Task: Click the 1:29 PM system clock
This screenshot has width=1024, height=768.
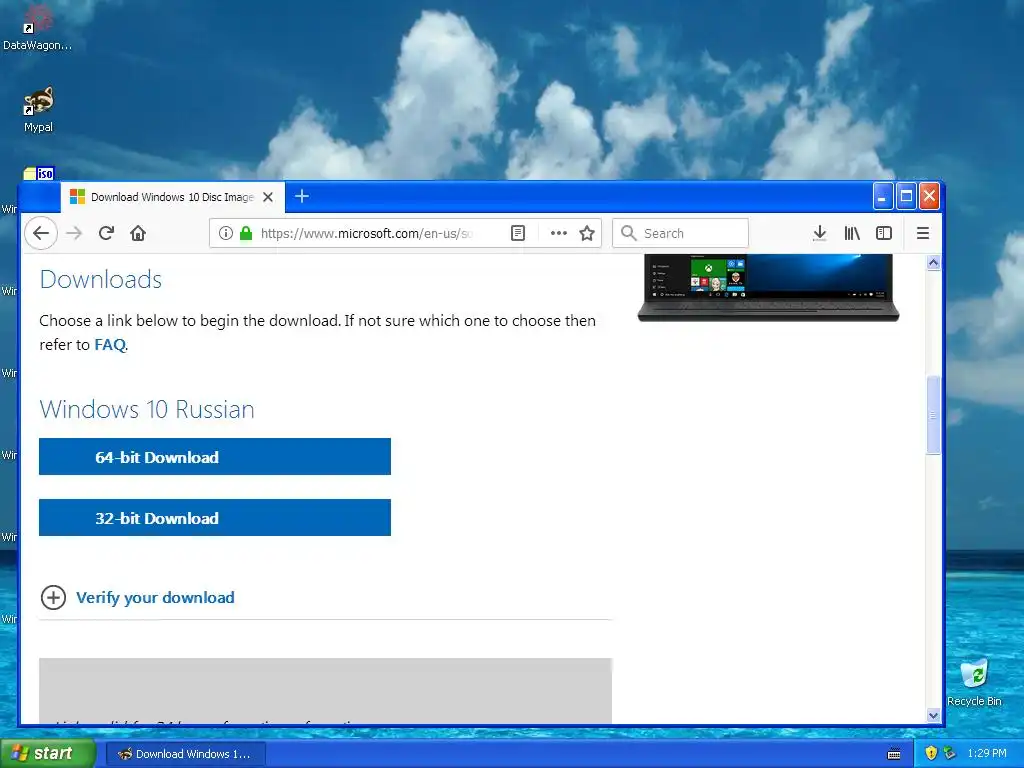Action: coord(987,753)
